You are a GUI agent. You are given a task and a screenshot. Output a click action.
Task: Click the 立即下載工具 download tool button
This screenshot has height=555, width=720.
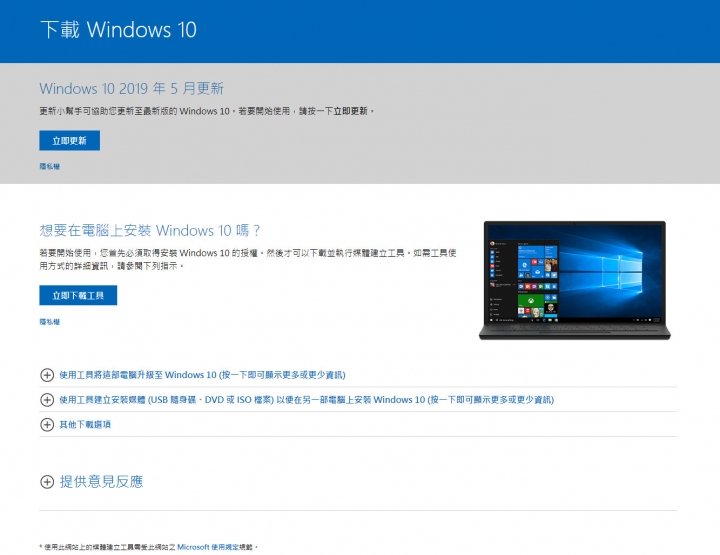pos(78,295)
